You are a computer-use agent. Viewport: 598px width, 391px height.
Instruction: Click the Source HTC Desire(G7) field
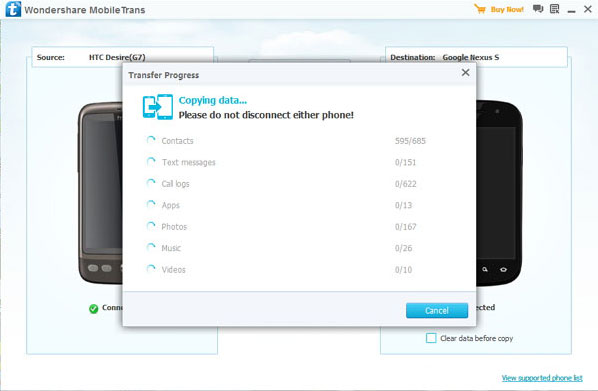point(122,57)
